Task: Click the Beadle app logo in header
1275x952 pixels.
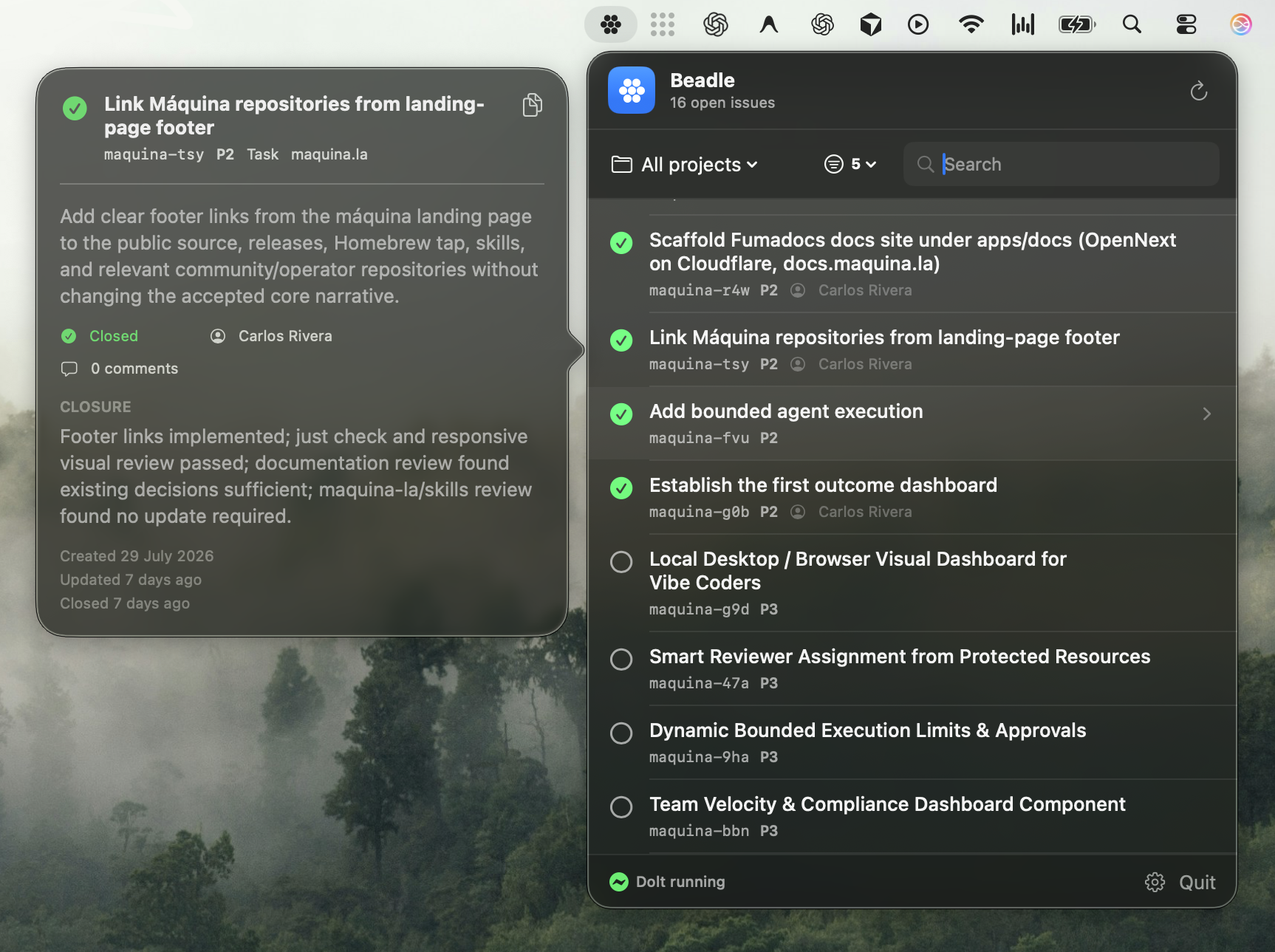Action: point(632,90)
